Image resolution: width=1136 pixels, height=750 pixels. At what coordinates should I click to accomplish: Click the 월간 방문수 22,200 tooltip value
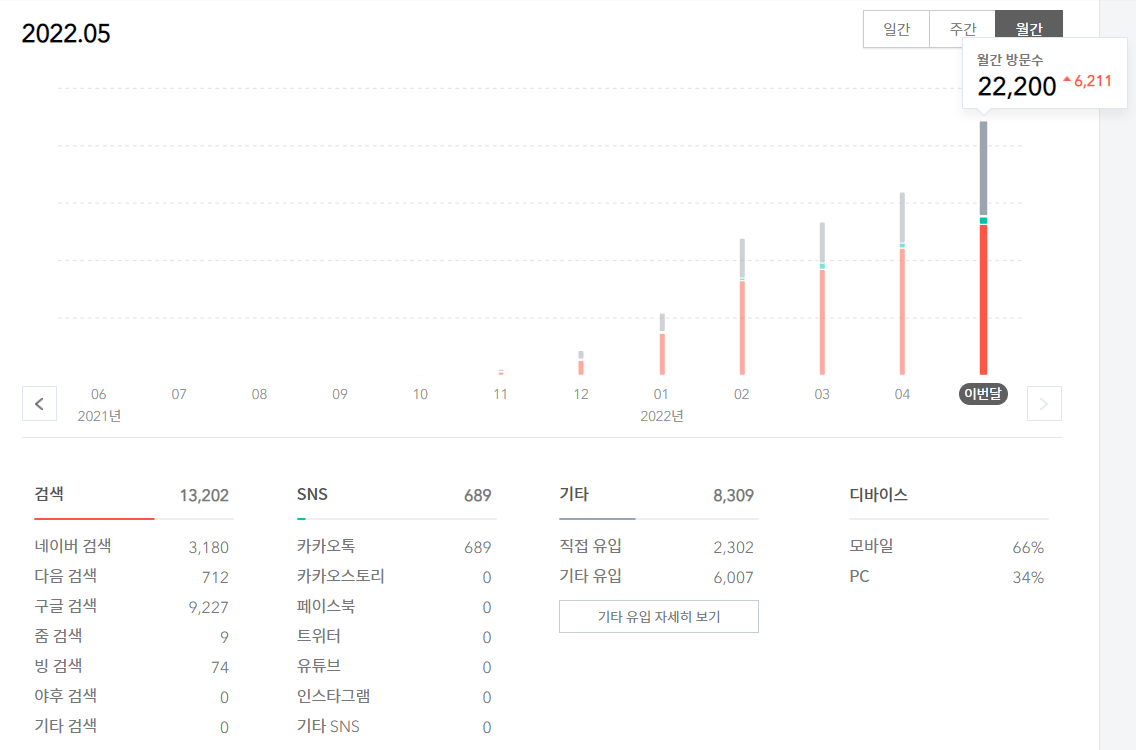tap(1016, 86)
